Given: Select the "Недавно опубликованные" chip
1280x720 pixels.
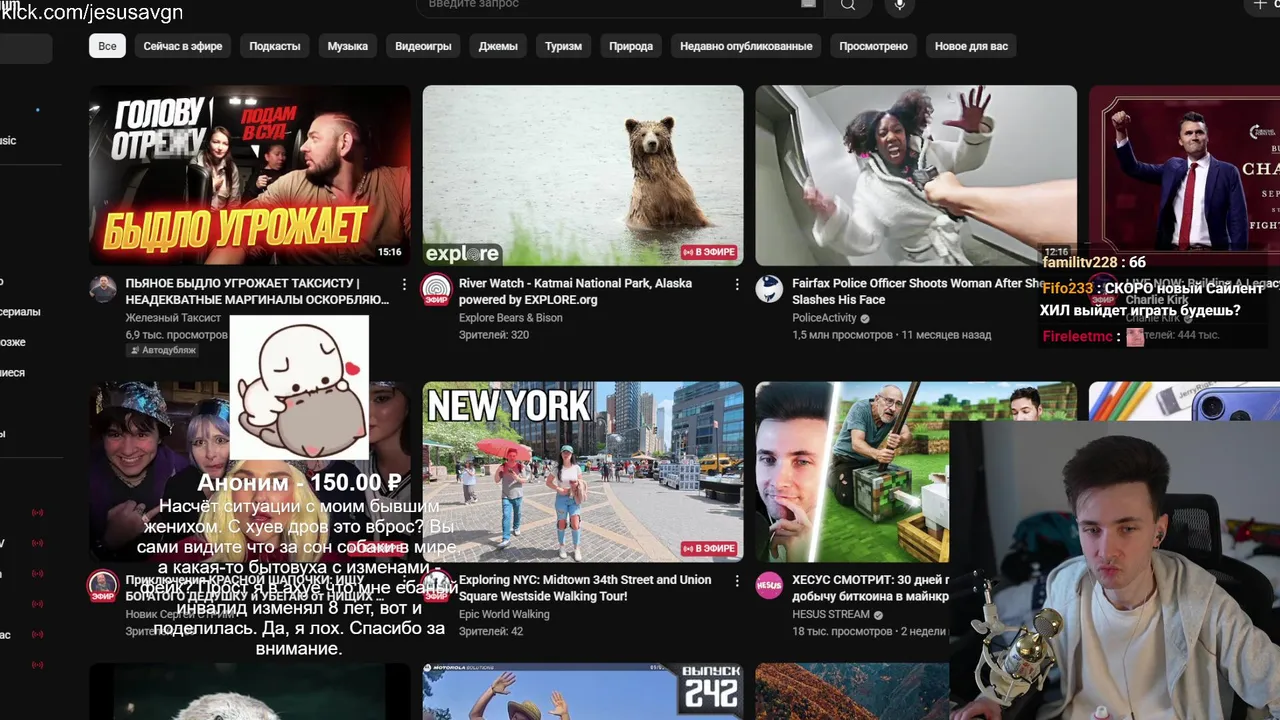Looking at the screenshot, I should click(x=746, y=46).
